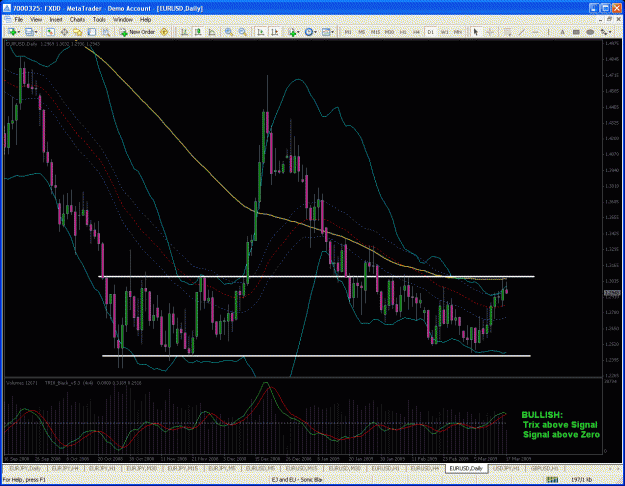Open the Strategy Tester icon

pos(106,32)
